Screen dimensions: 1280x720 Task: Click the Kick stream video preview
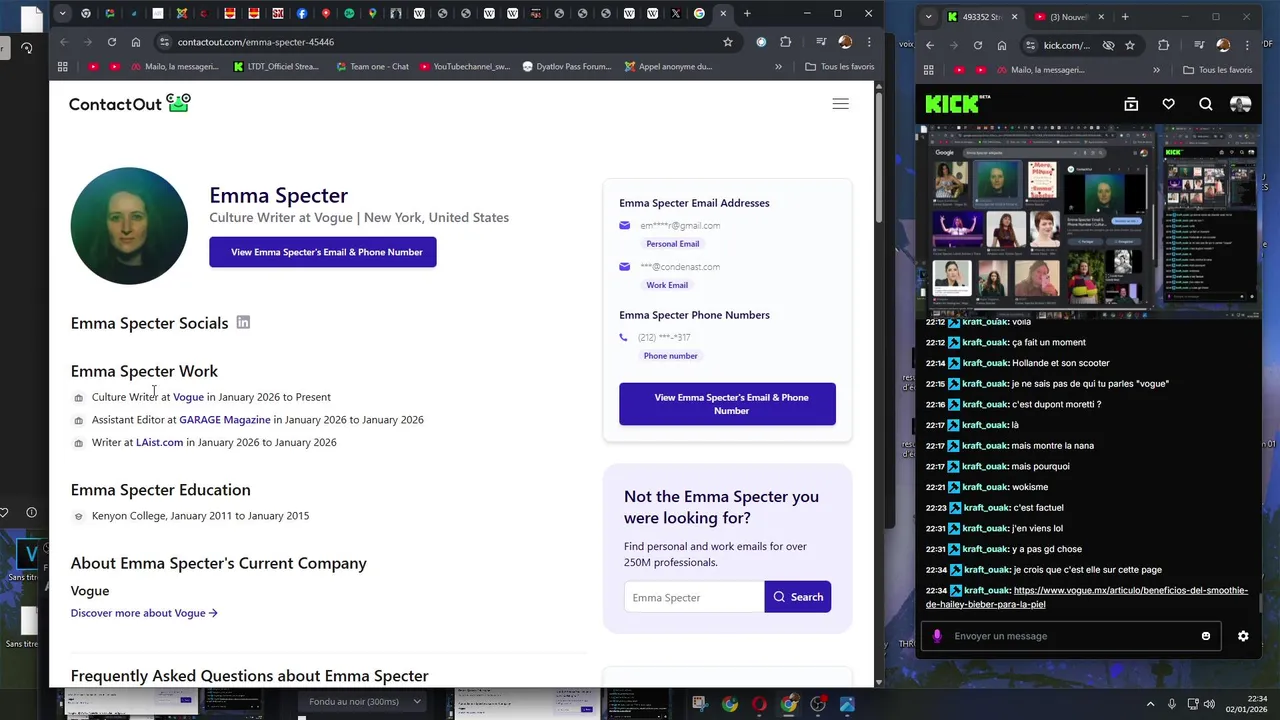point(1093,220)
